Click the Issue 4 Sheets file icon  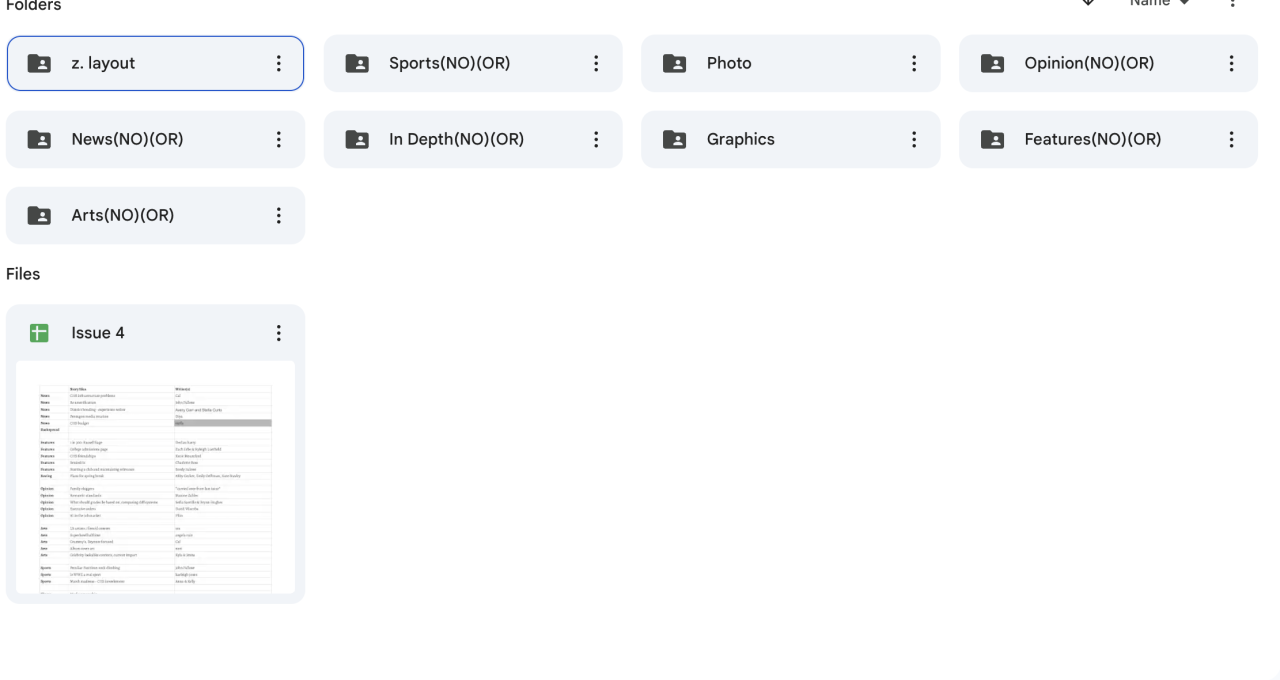click(39, 334)
